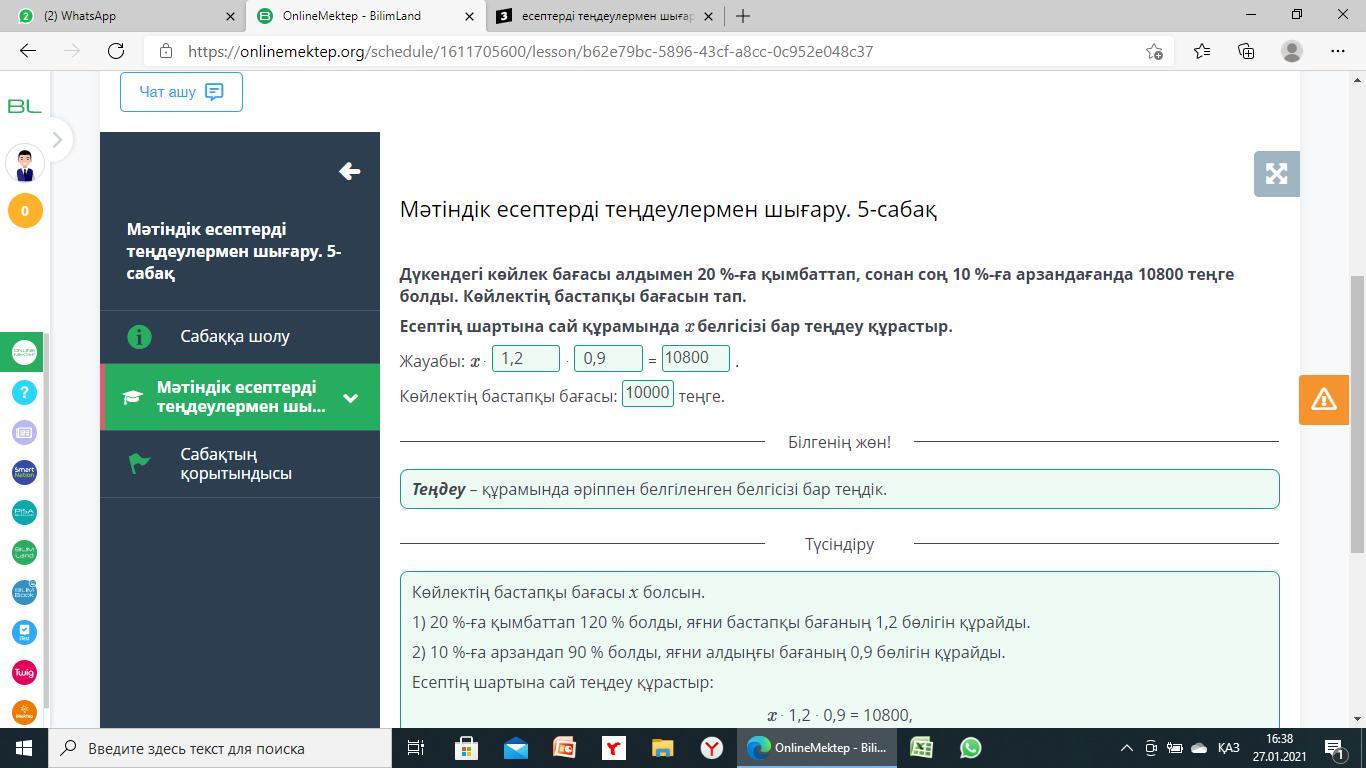Collapse the Мәтіндік есептерді lesson chevron

click(x=350, y=398)
